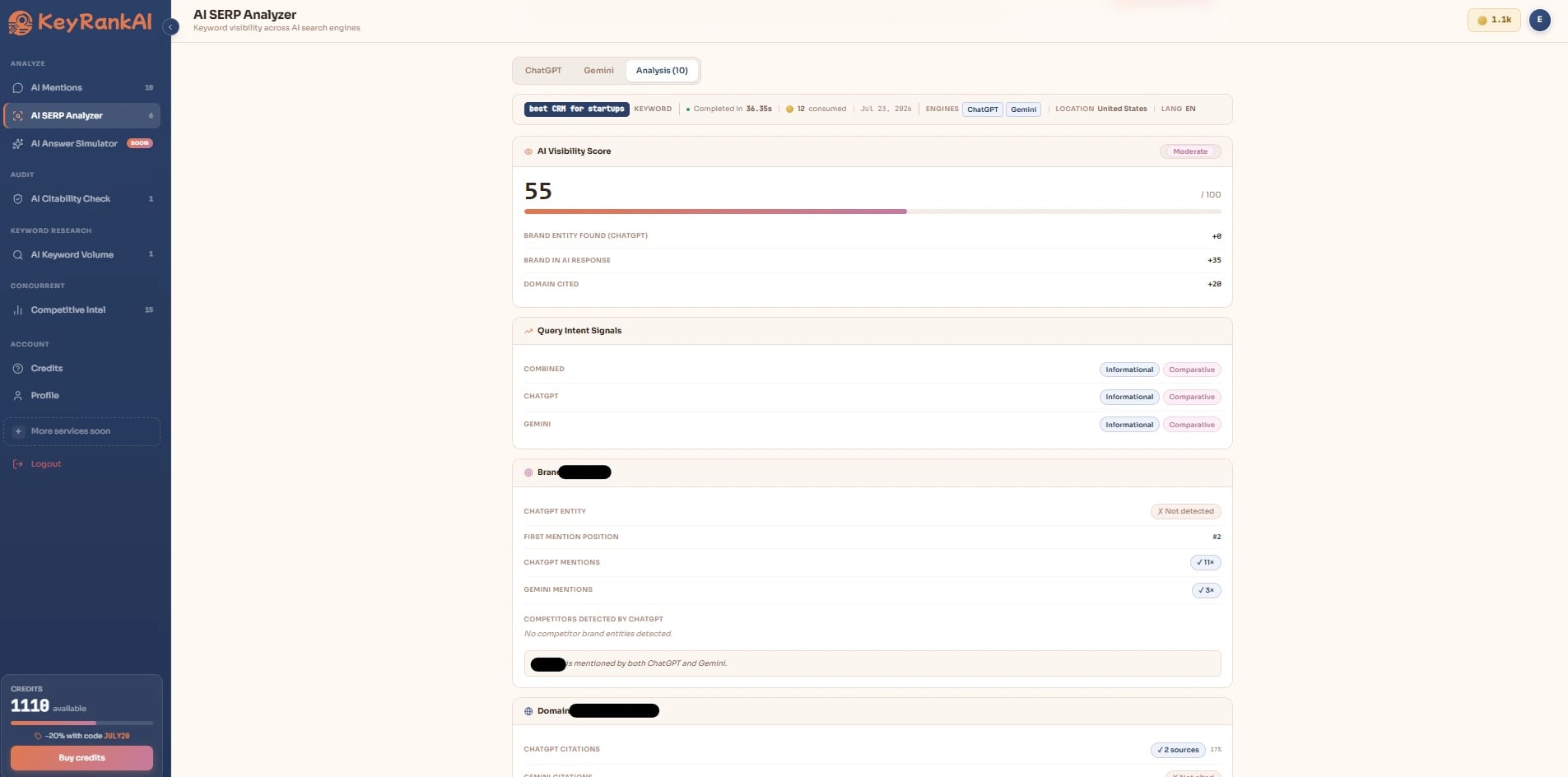
Task: Click the 36.35s completion time
Action: (x=759, y=109)
